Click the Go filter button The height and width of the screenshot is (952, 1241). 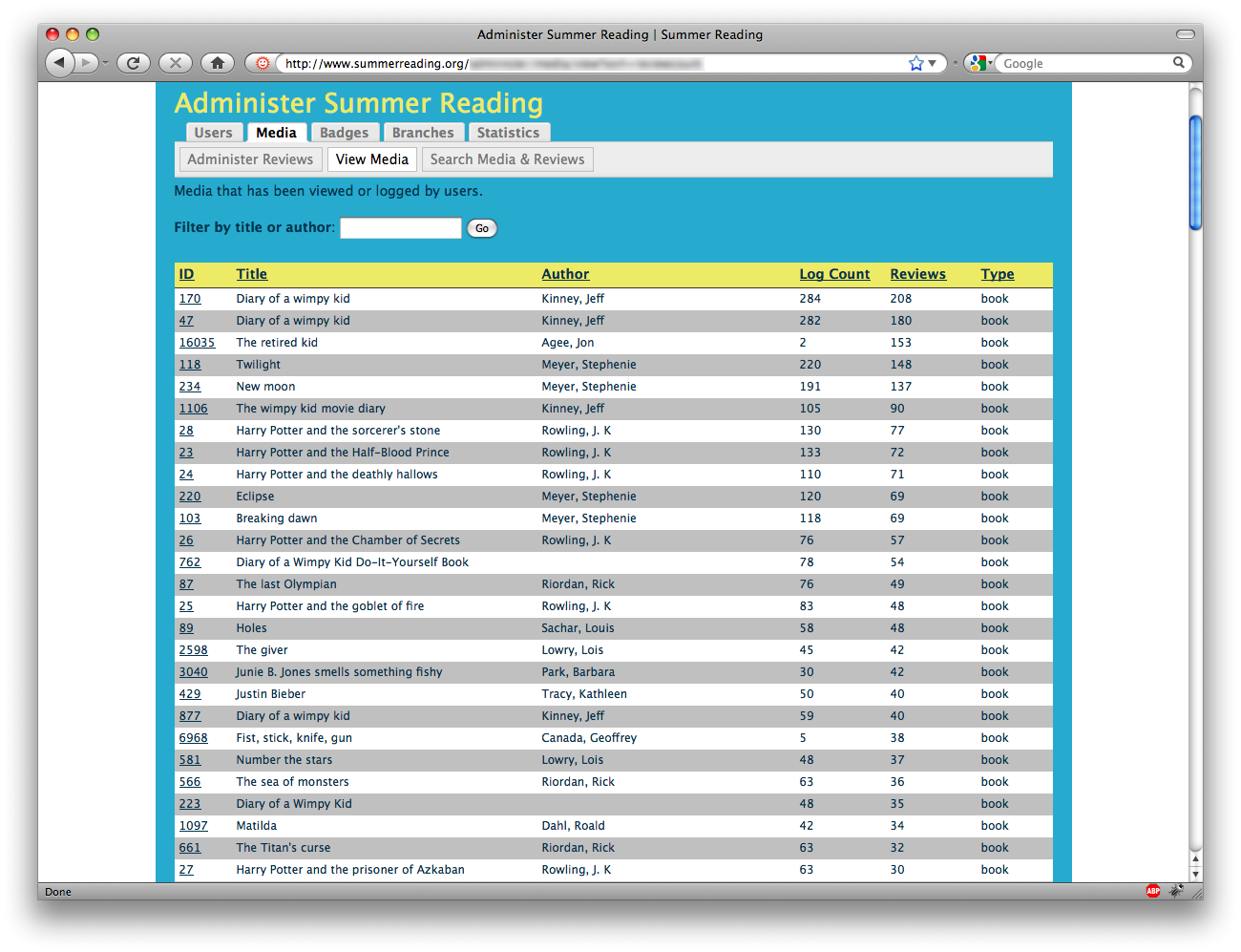[x=482, y=228]
